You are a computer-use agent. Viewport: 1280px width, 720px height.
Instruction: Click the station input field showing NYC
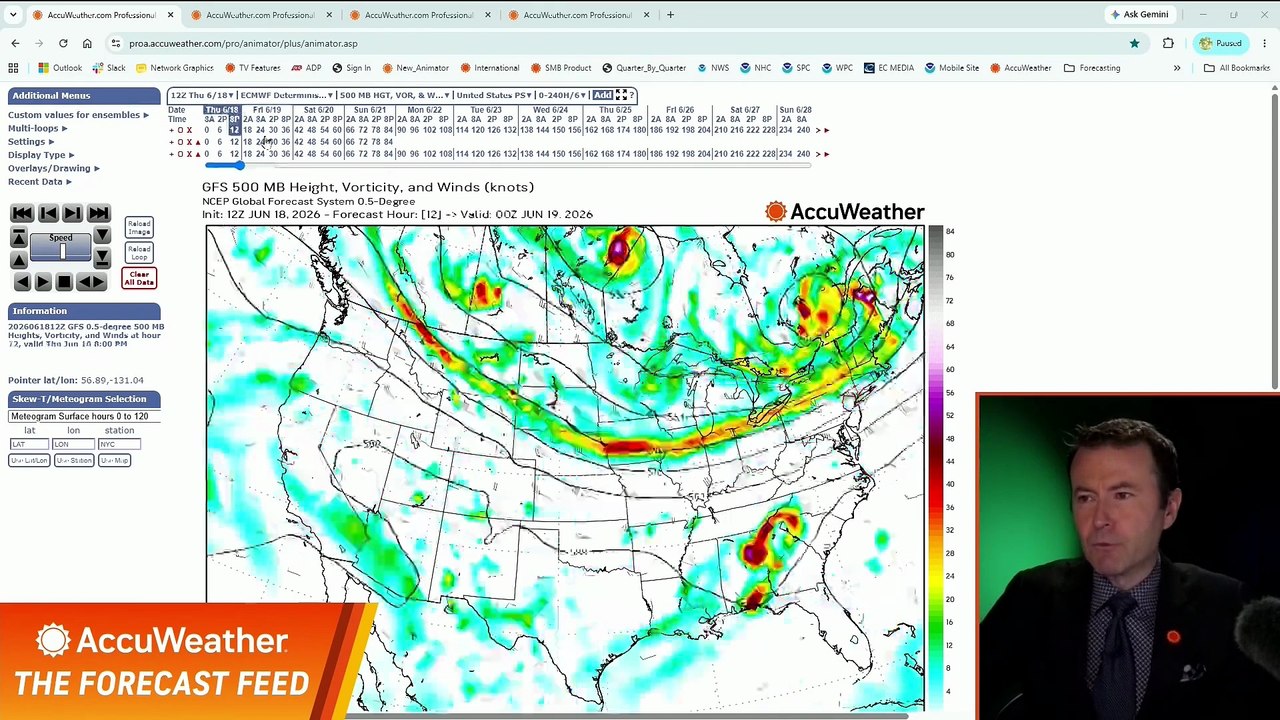(x=119, y=444)
